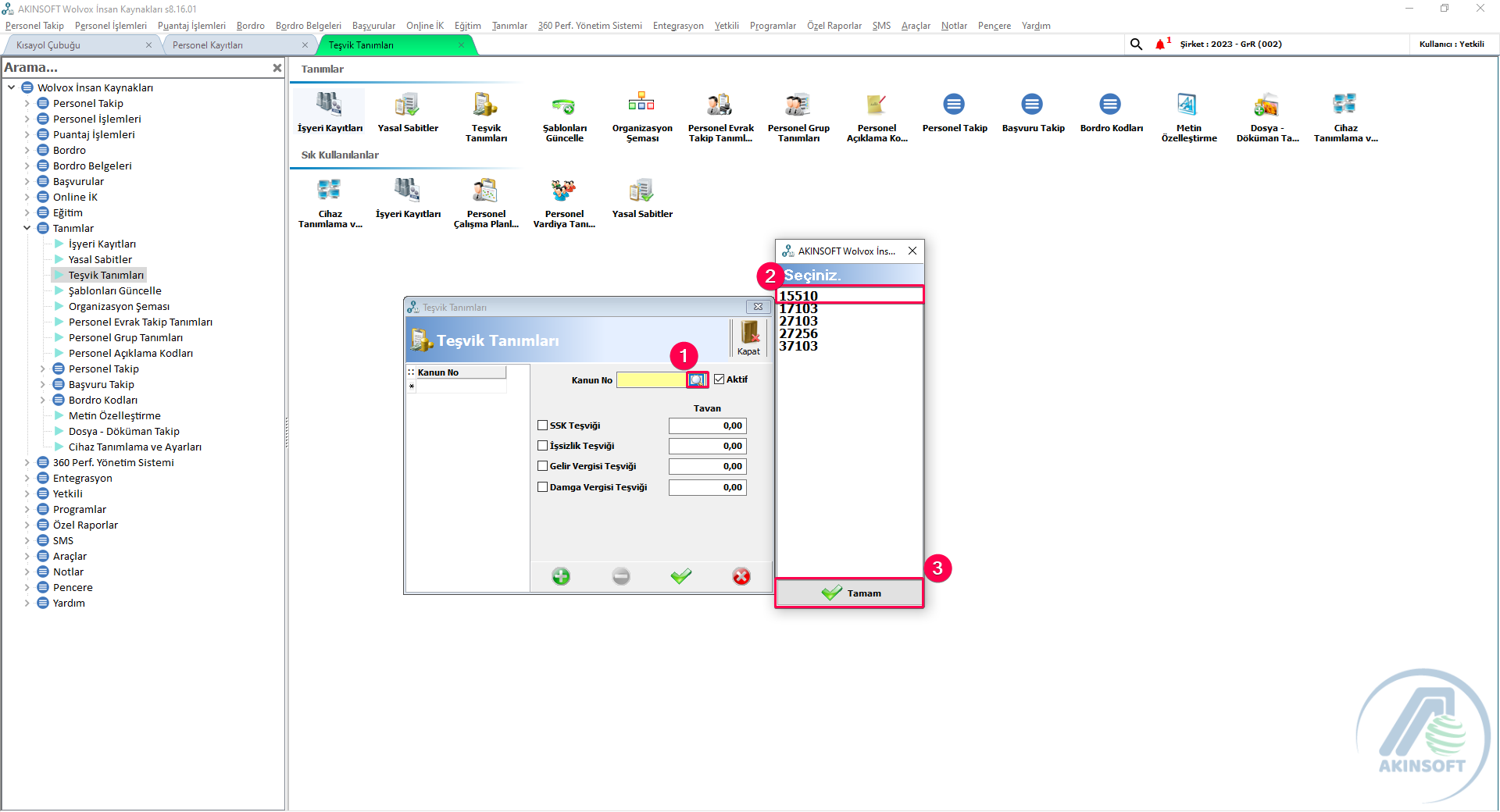
Task: Enable the Damga Vergisi Teşviği checkbox
Action: point(542,487)
